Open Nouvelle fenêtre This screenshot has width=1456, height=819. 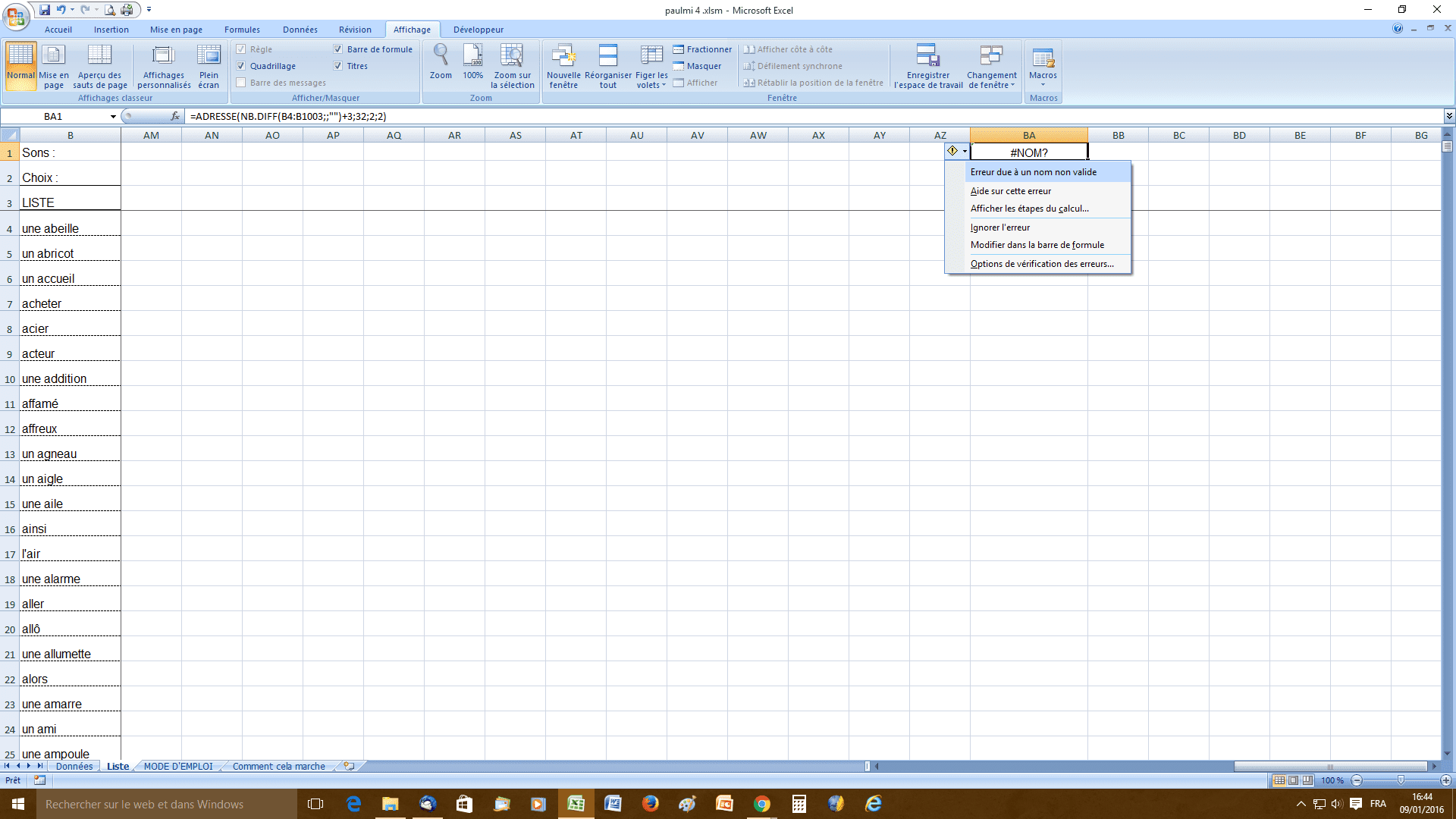tap(563, 56)
